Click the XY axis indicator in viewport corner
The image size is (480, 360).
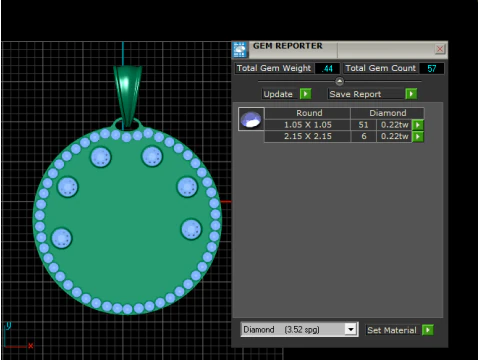[x=19, y=336]
